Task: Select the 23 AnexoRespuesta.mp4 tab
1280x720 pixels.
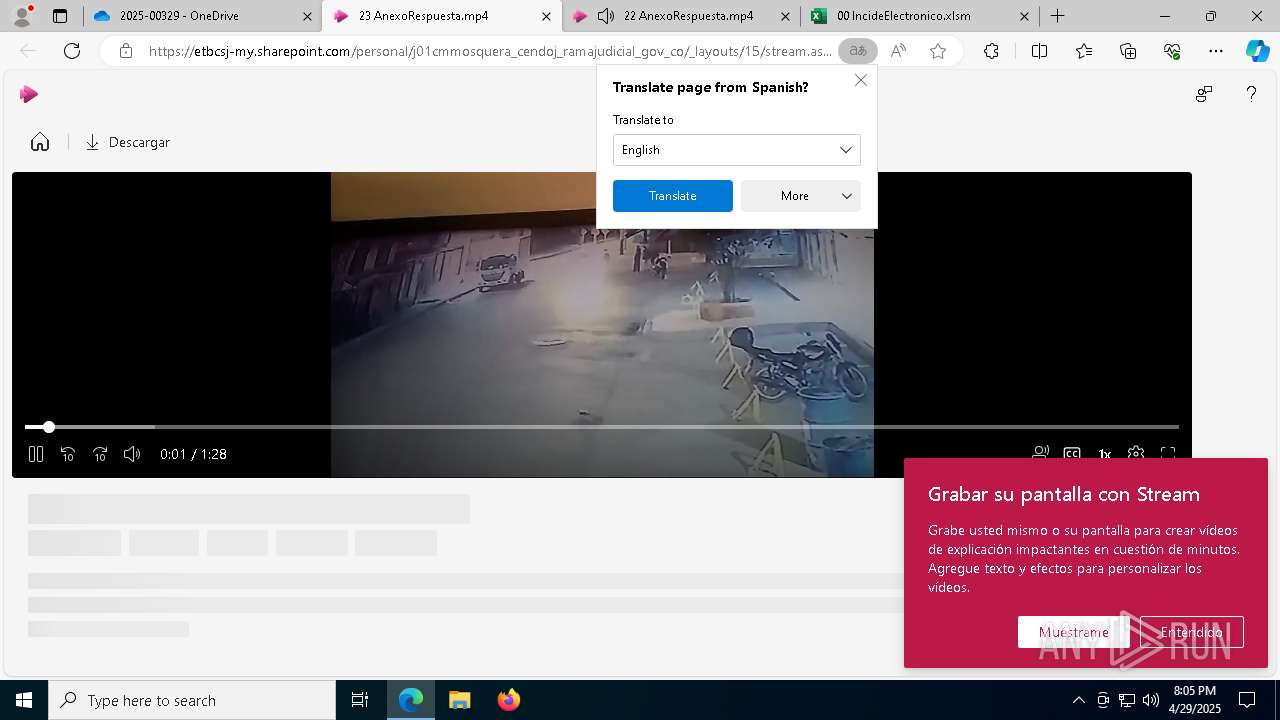Action: pos(440,16)
